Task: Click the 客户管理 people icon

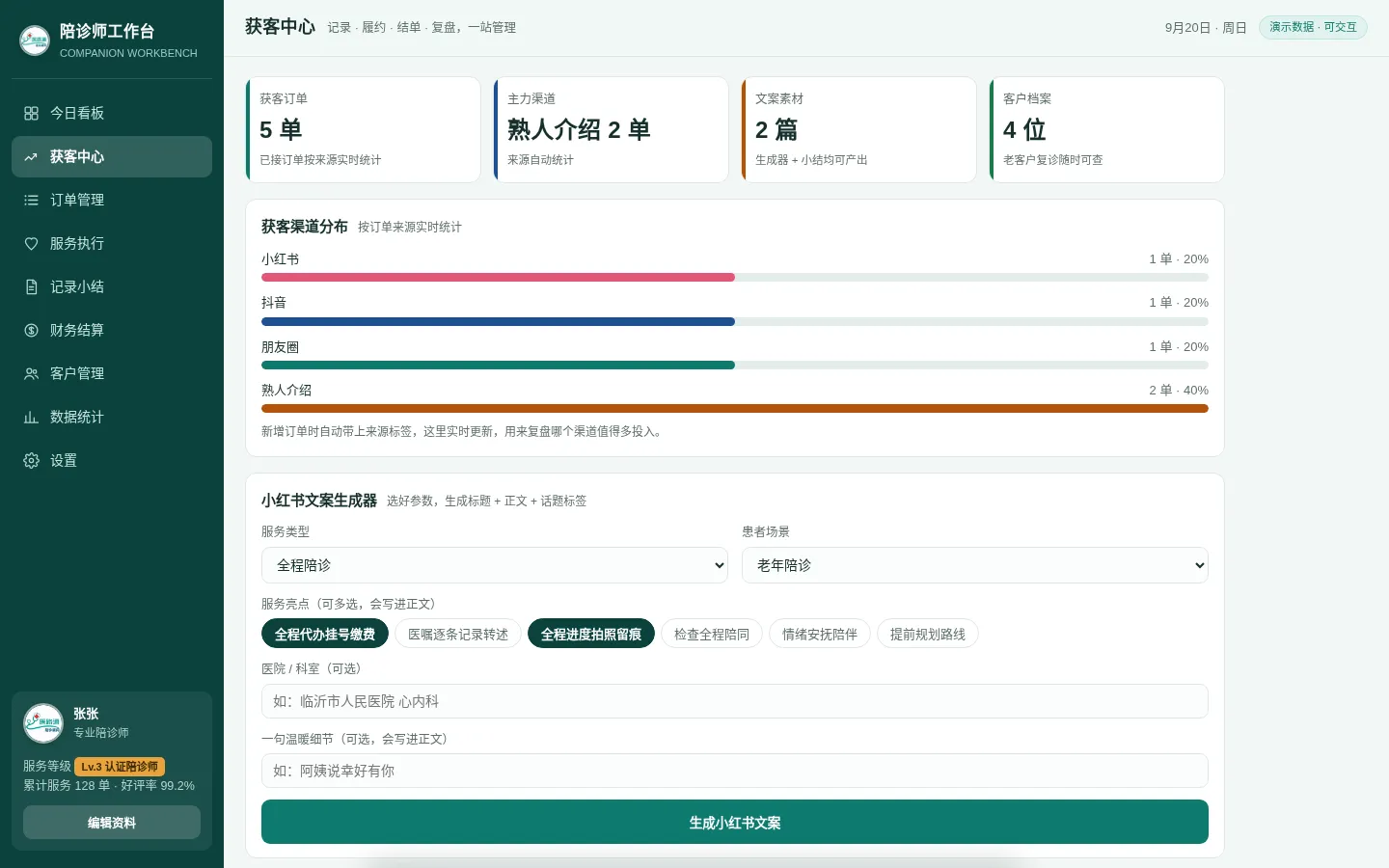Action: click(x=31, y=373)
